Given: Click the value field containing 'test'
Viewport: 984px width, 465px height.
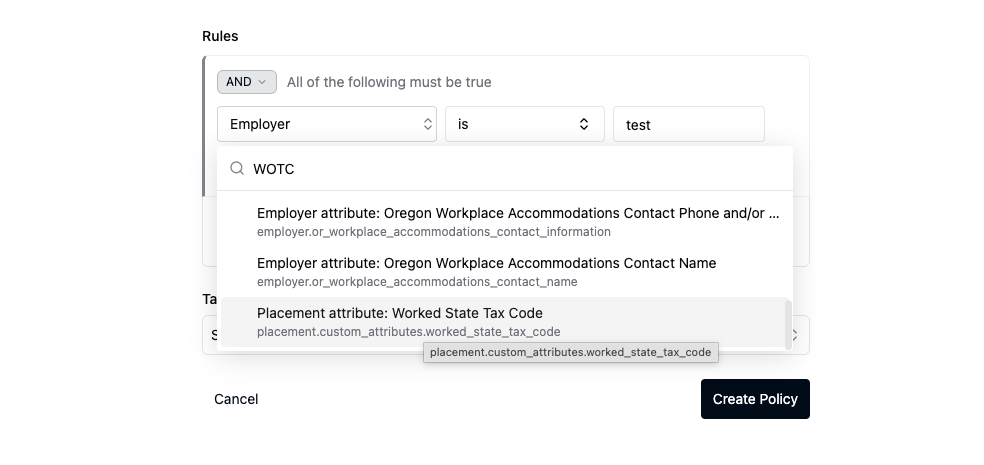Looking at the screenshot, I should point(688,124).
